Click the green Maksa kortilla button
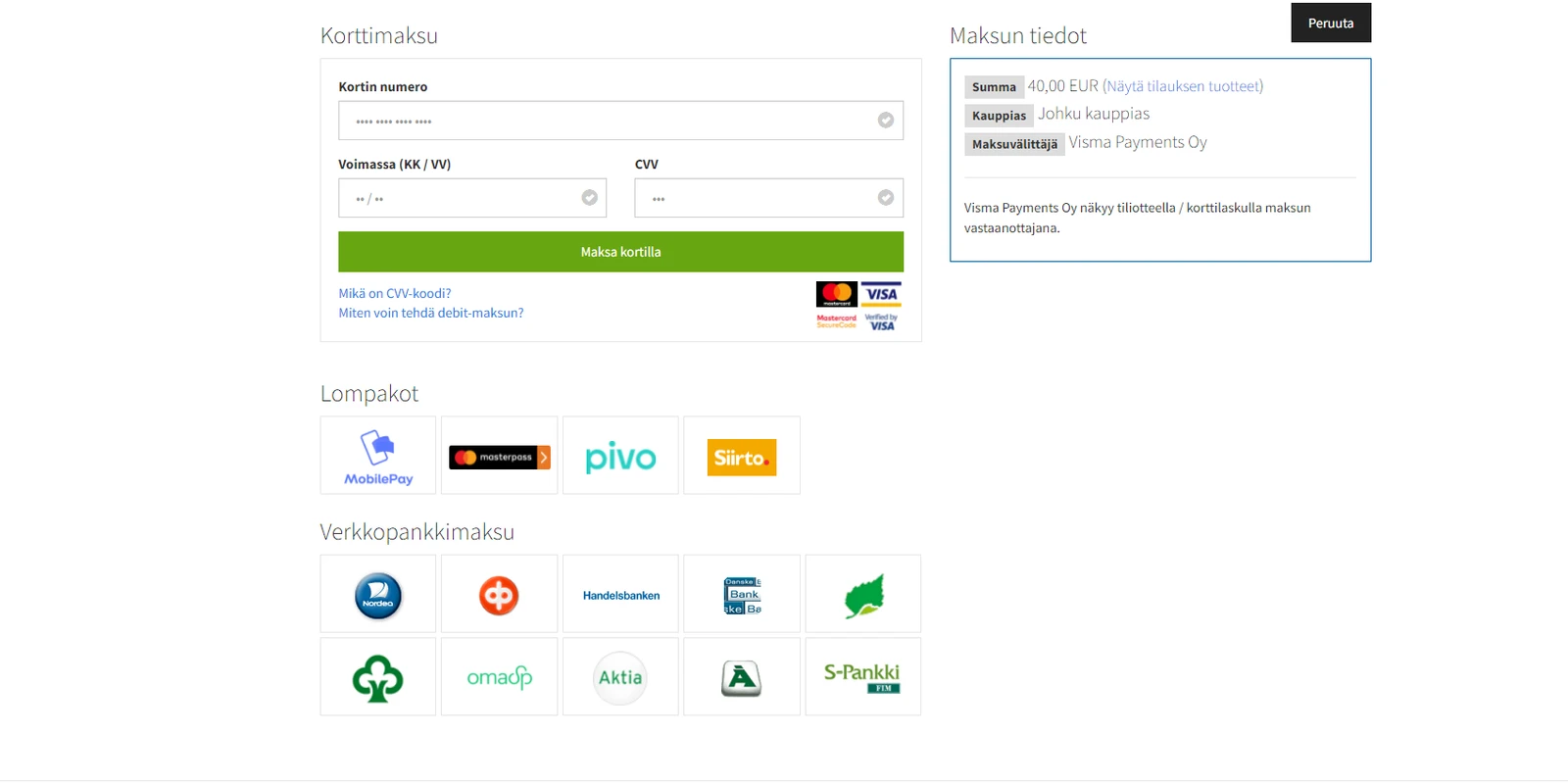The width and height of the screenshot is (1568, 784). [621, 252]
